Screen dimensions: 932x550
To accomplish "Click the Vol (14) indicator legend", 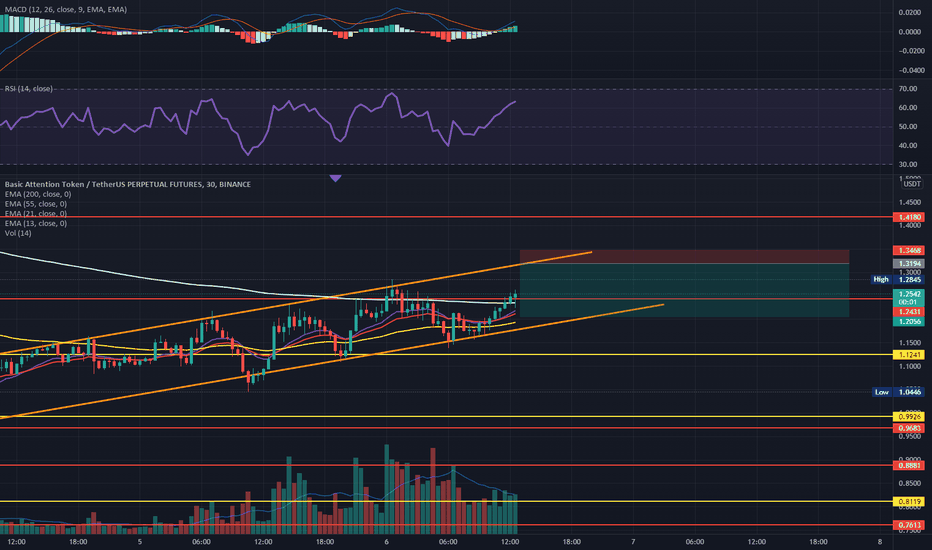I will 18,233.
